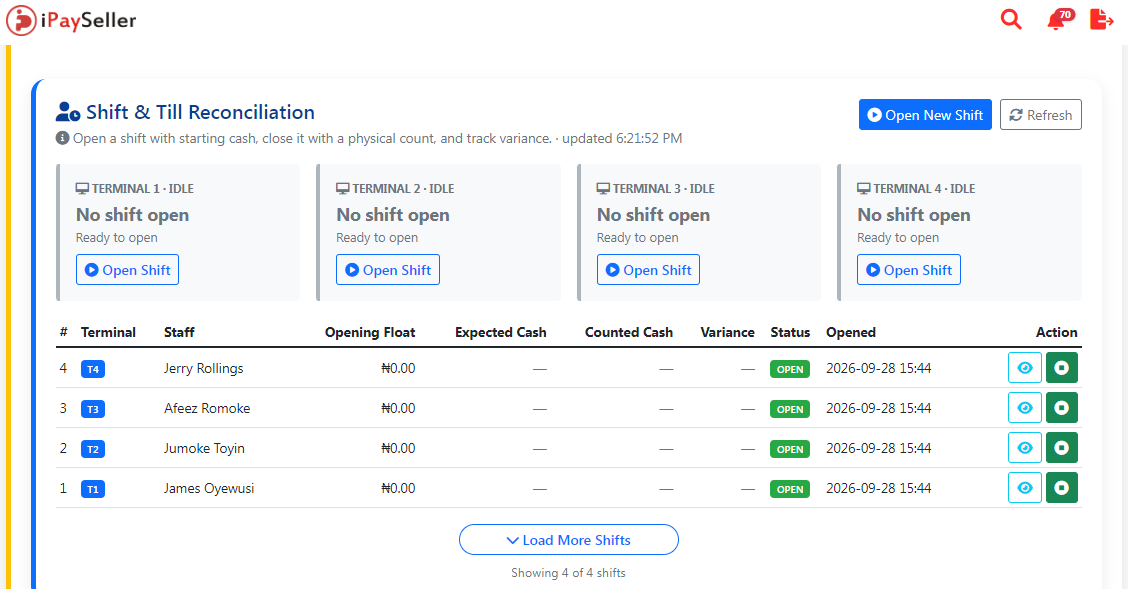
Task: Close shift for Afeez Romoke
Action: pos(1062,408)
